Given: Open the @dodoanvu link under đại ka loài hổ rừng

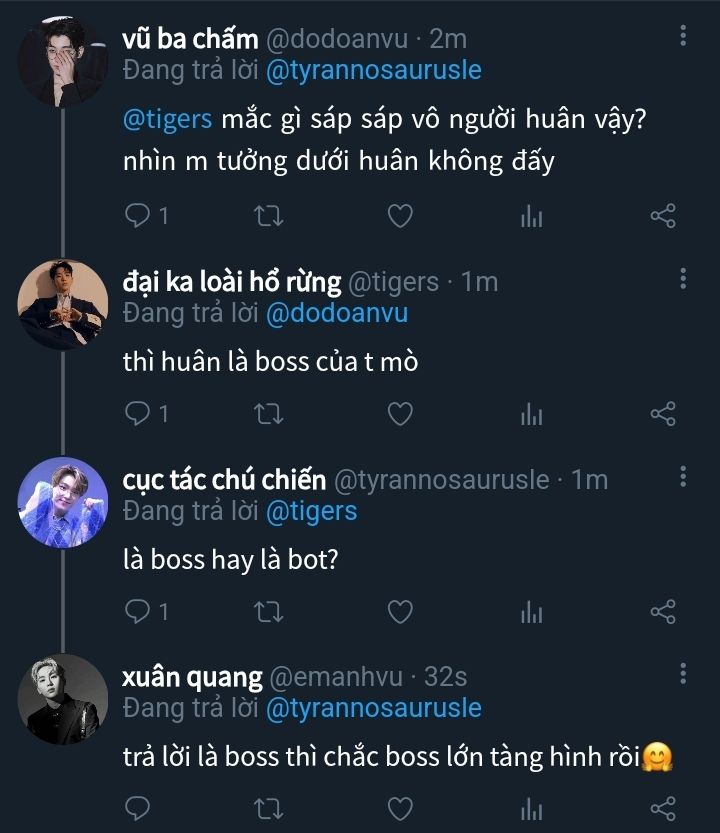Looking at the screenshot, I should pyautogui.click(x=336, y=313).
